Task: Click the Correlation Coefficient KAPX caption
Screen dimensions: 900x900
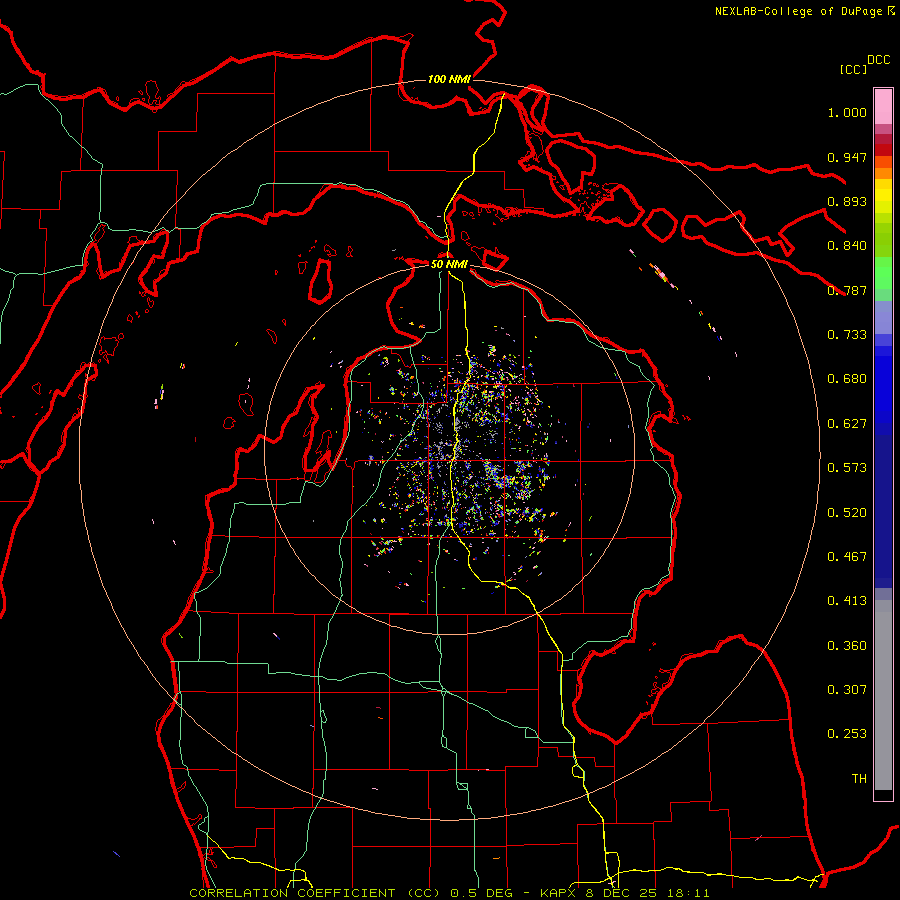Action: click(x=449, y=893)
